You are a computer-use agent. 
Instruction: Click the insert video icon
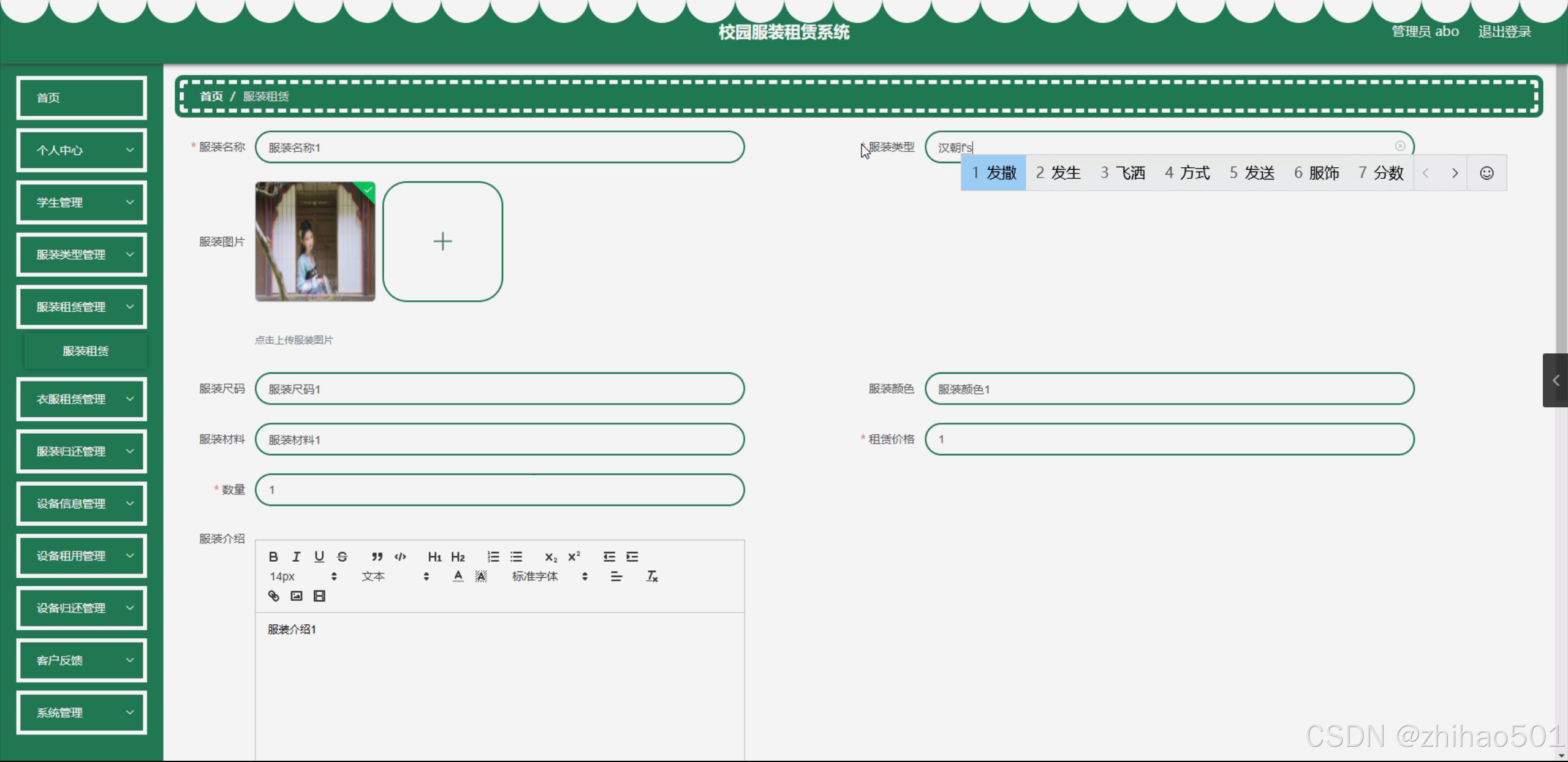[319, 596]
